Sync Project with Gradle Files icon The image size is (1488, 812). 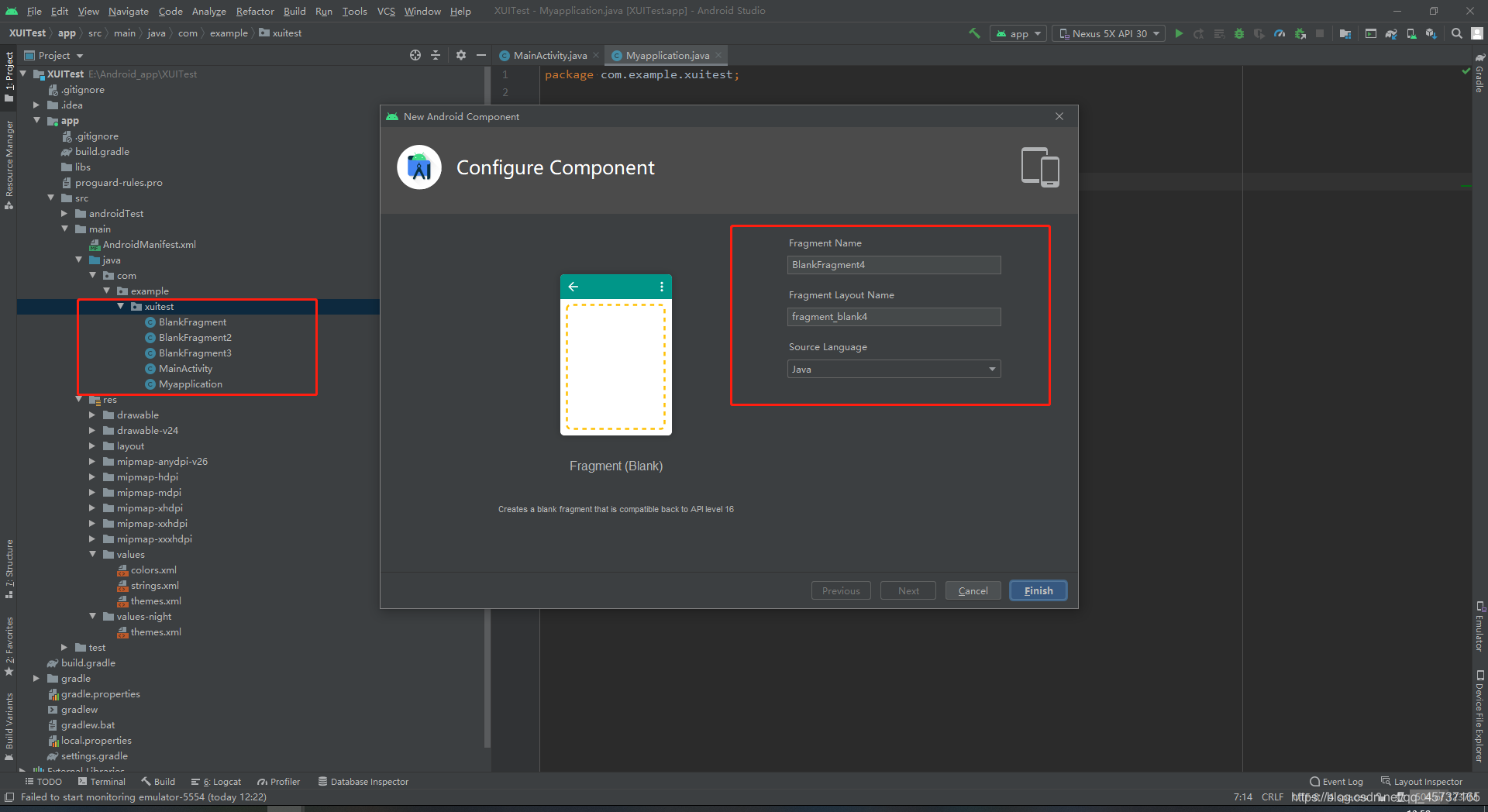pos(1391,33)
